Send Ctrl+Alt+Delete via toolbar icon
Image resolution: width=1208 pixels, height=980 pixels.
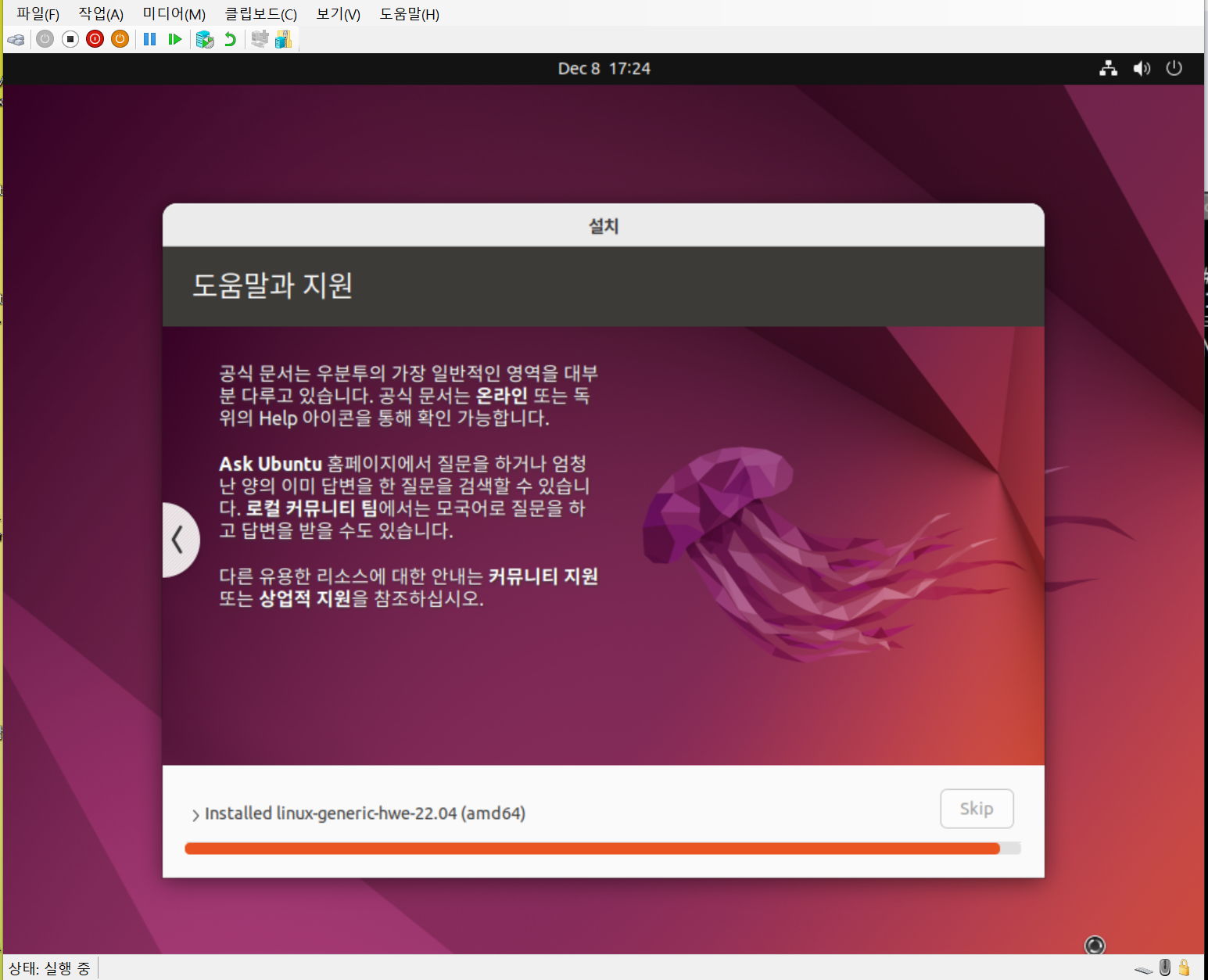(x=16, y=39)
